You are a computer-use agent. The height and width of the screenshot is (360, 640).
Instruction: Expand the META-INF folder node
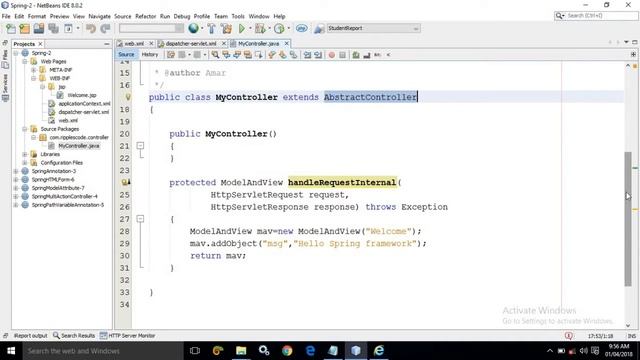33,70
